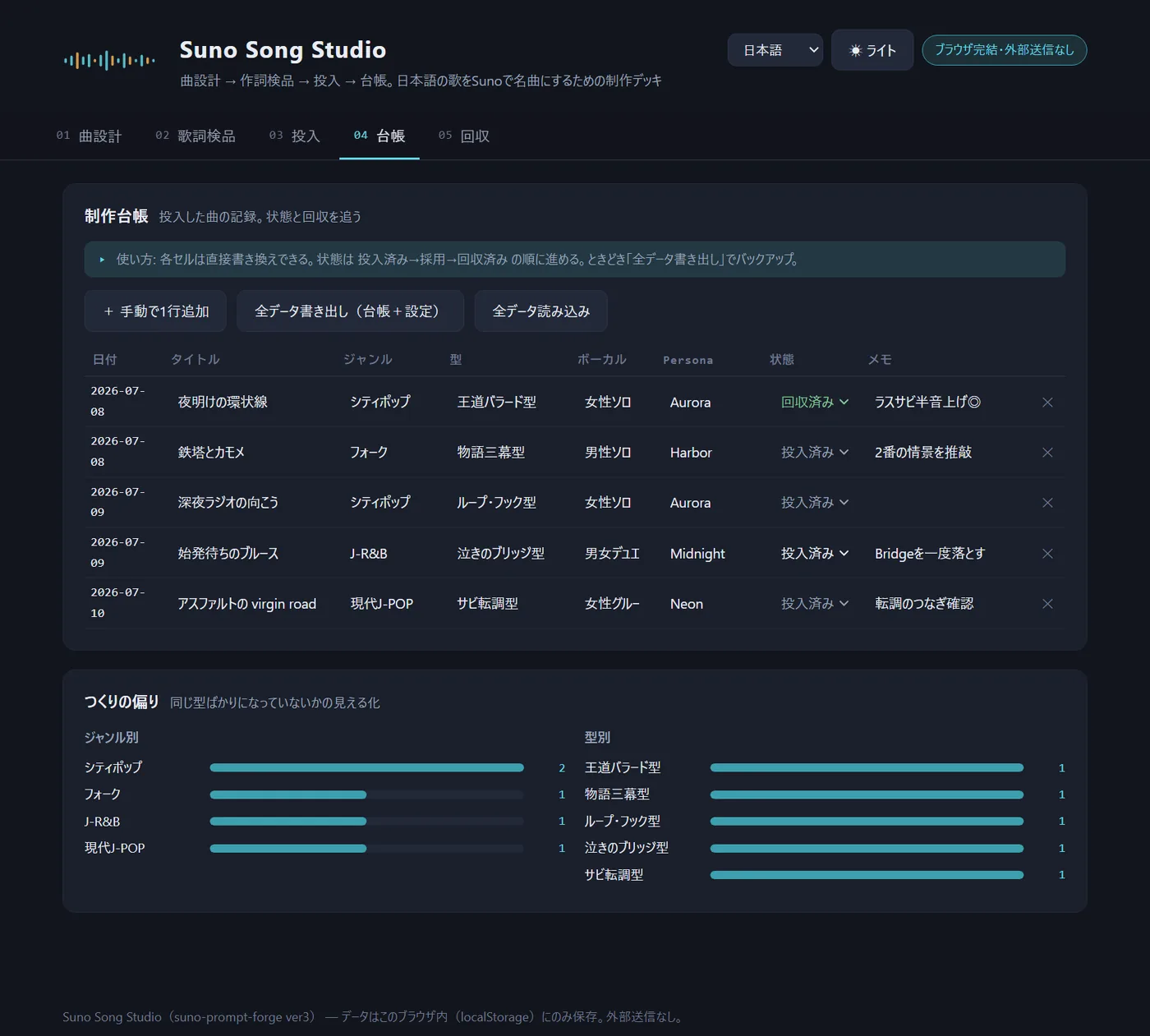Edit the type cell 王道バラード型 in the table
This screenshot has height=1036, width=1150.
[507, 402]
